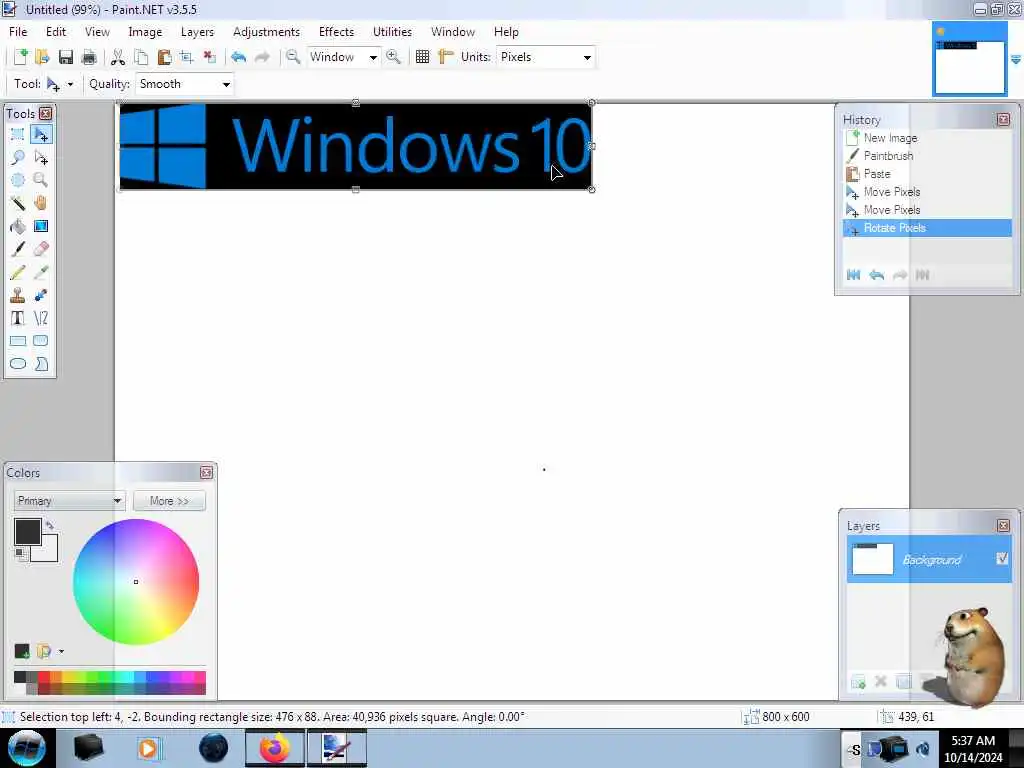Viewport: 1024px width, 768px height.
Task: Select the Eraser tool
Action: (41, 249)
